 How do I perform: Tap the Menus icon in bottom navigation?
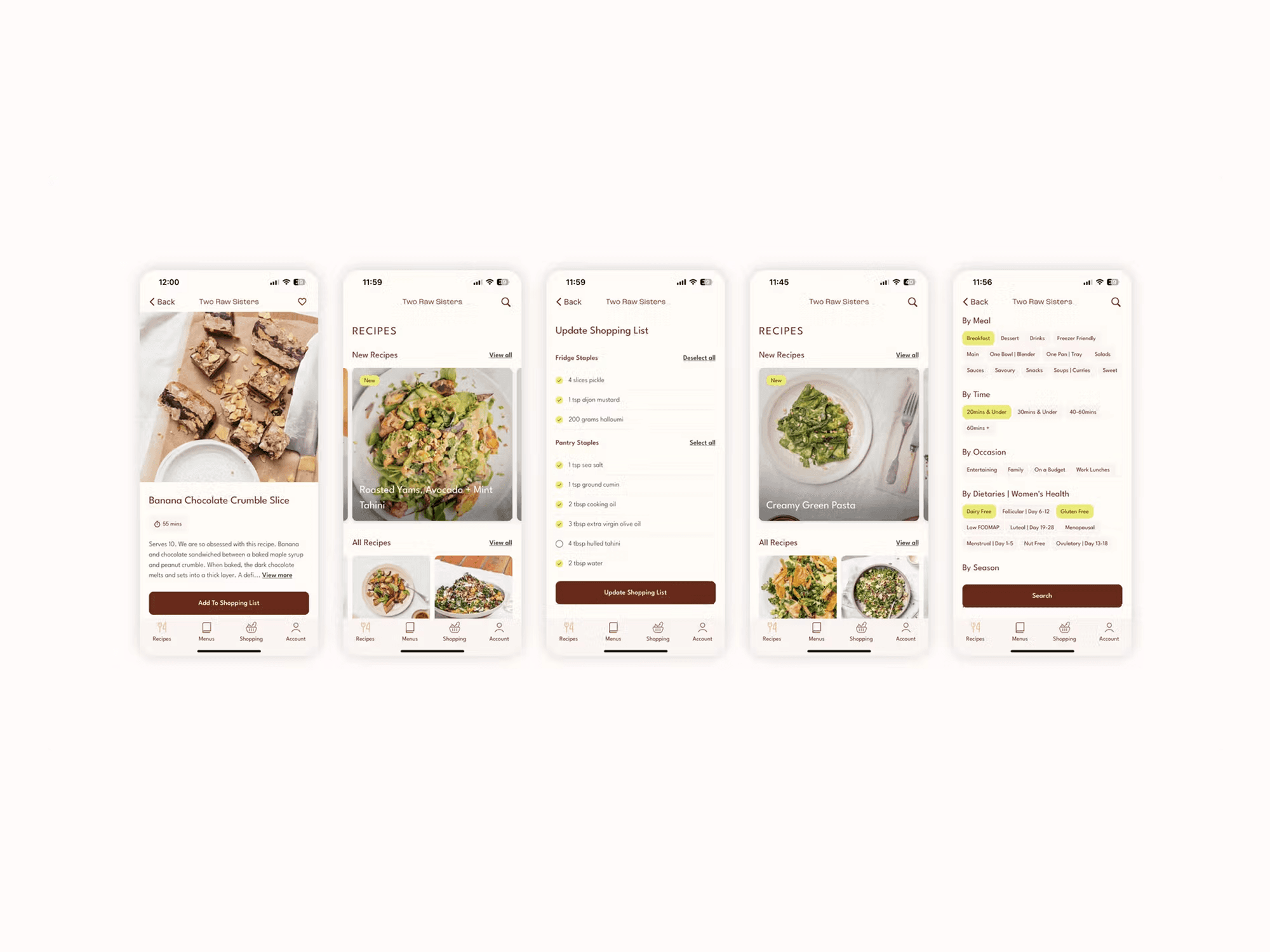click(205, 630)
